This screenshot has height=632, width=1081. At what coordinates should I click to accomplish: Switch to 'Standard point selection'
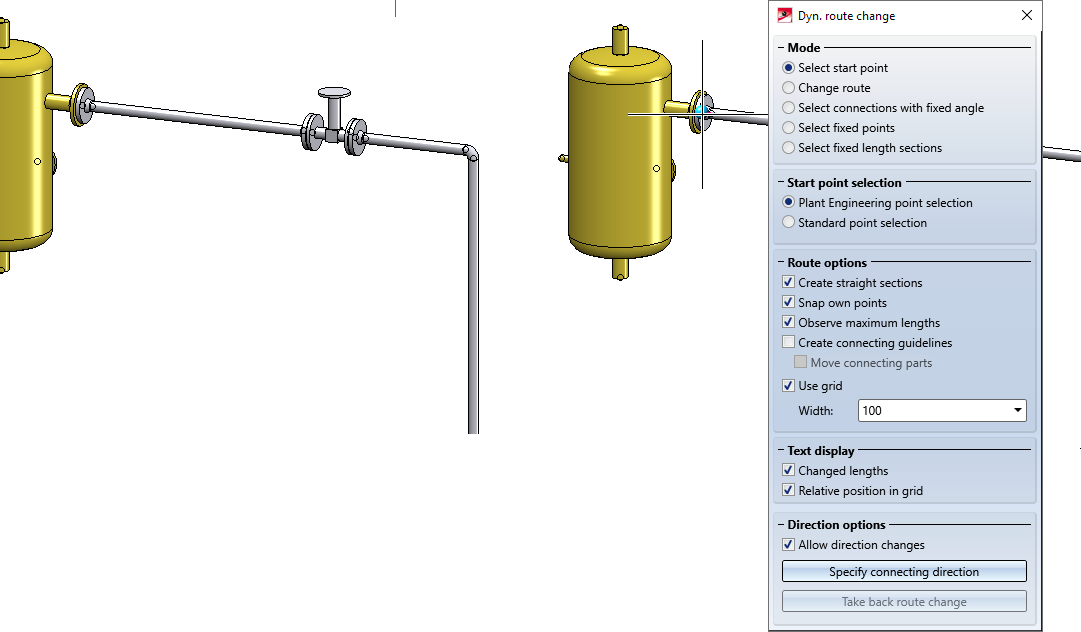(x=788, y=223)
